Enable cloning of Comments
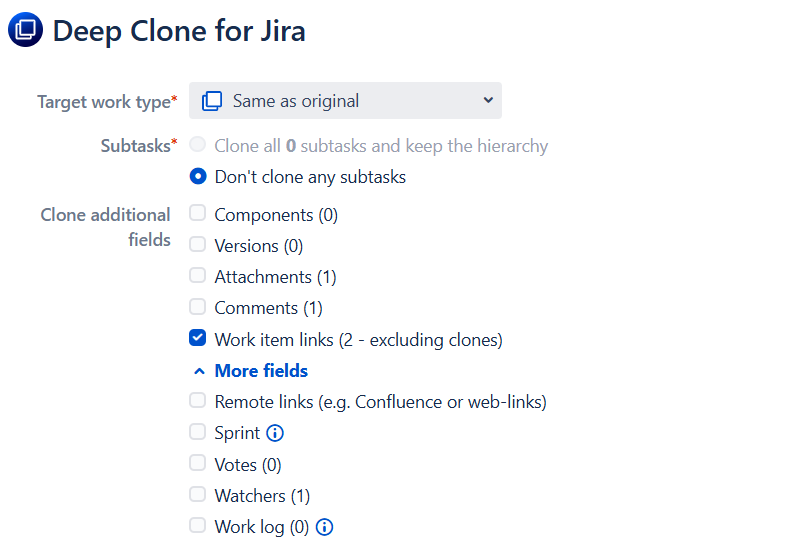Viewport: 794px width, 541px height. pyautogui.click(x=198, y=307)
